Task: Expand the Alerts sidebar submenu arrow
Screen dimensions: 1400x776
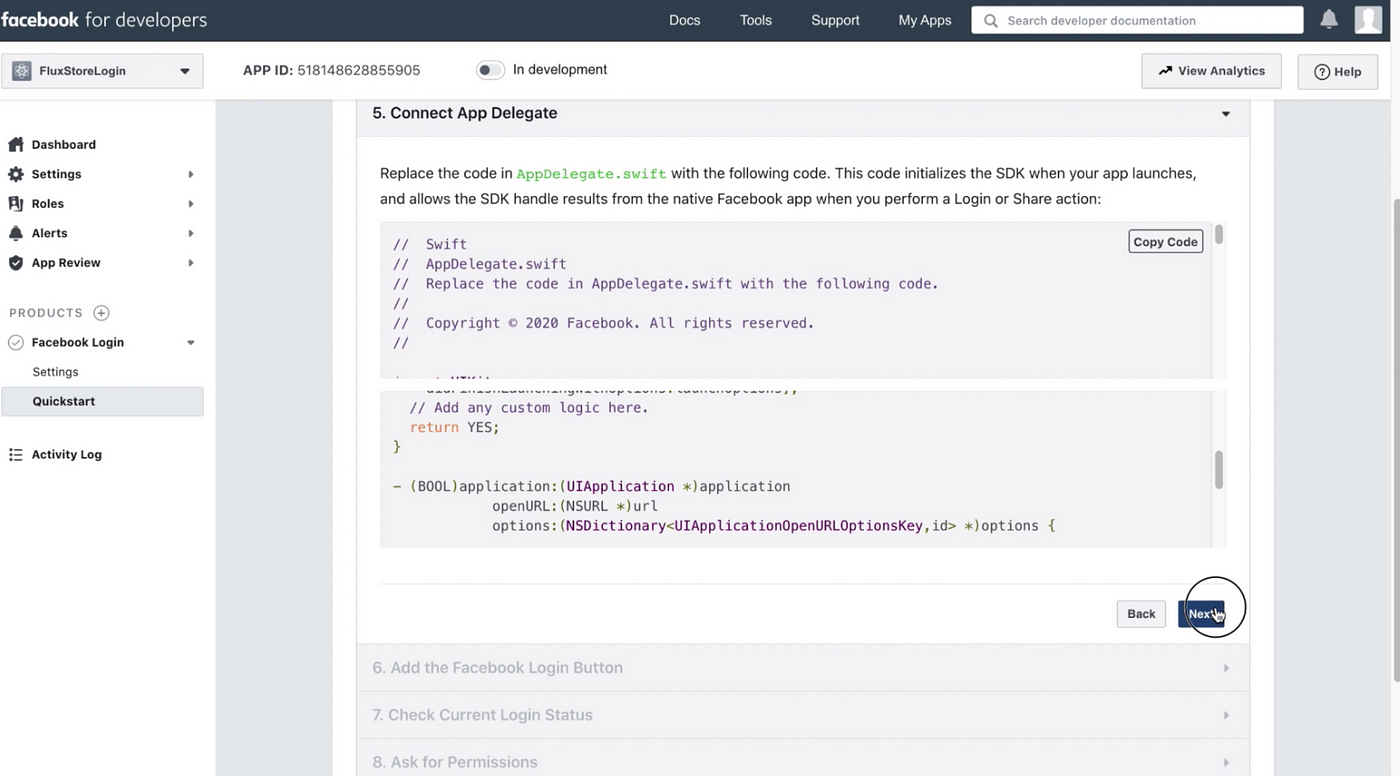Action: coord(190,233)
